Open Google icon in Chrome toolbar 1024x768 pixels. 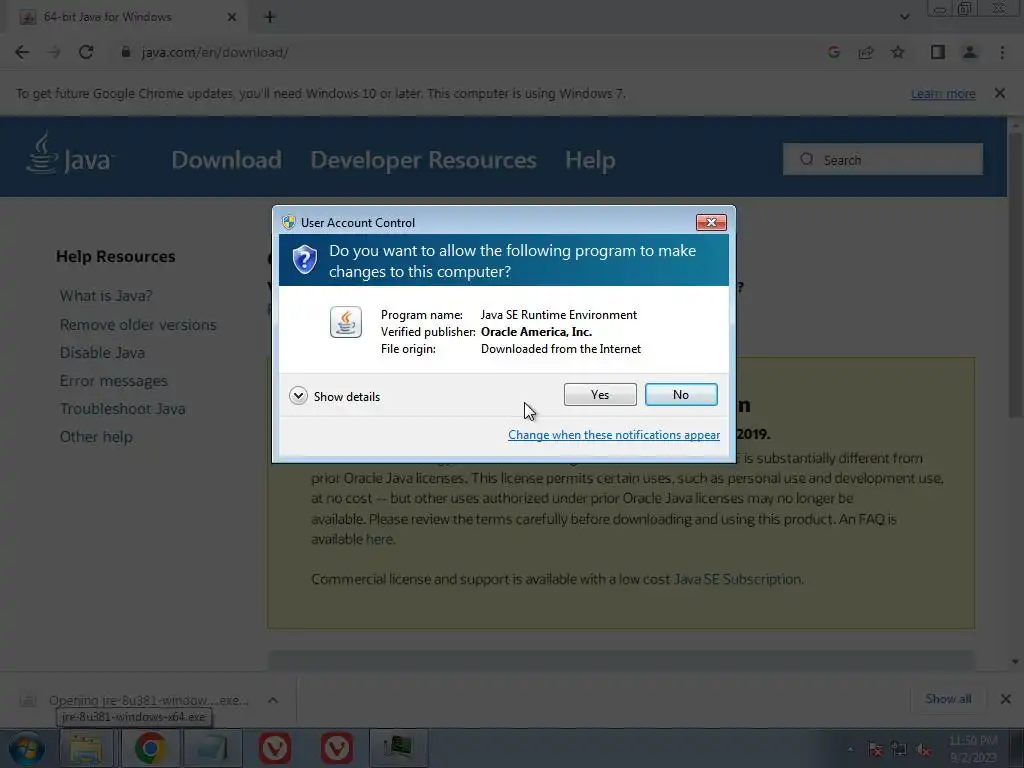tap(833, 52)
